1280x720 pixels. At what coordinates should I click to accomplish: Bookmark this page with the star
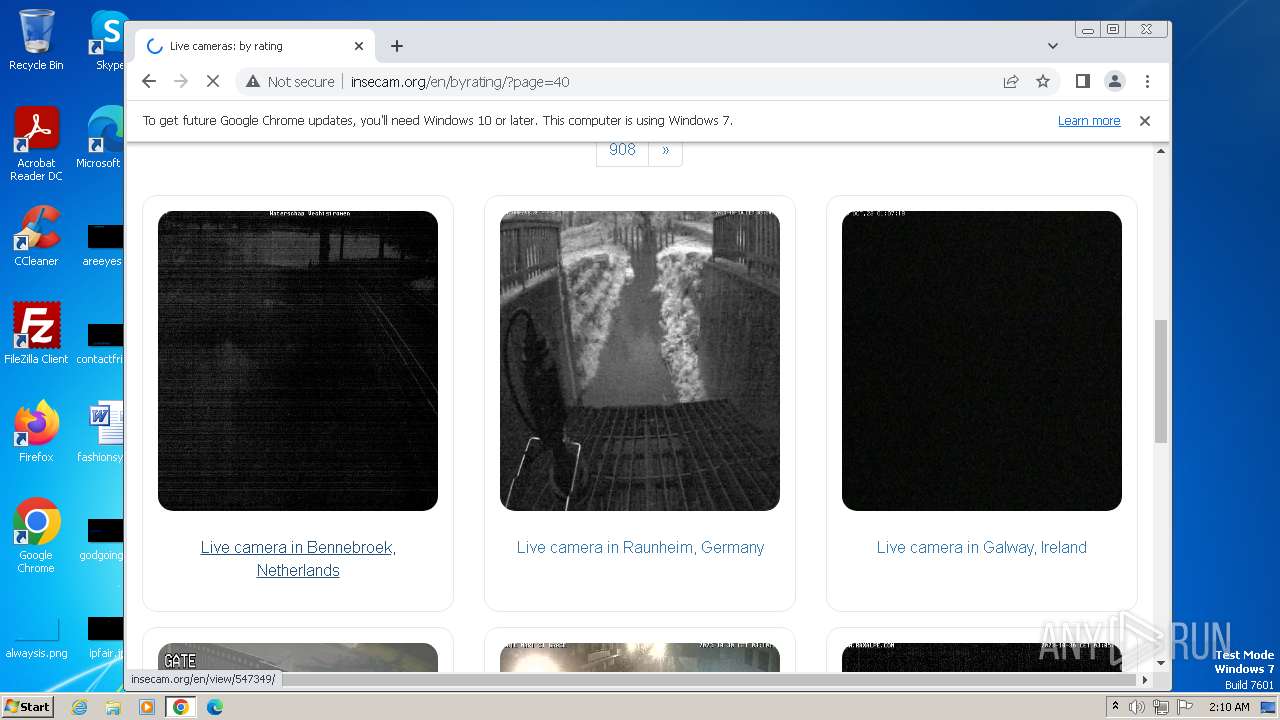point(1043,81)
